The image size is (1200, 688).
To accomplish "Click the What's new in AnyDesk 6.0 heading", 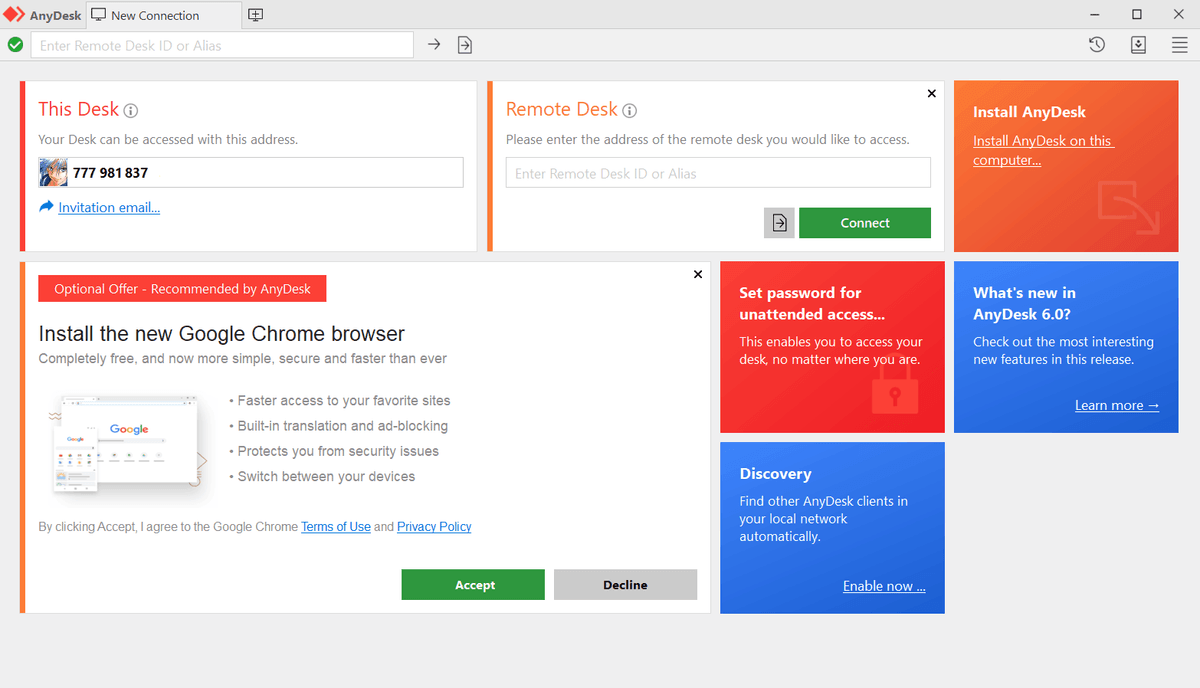I will 1024,303.
